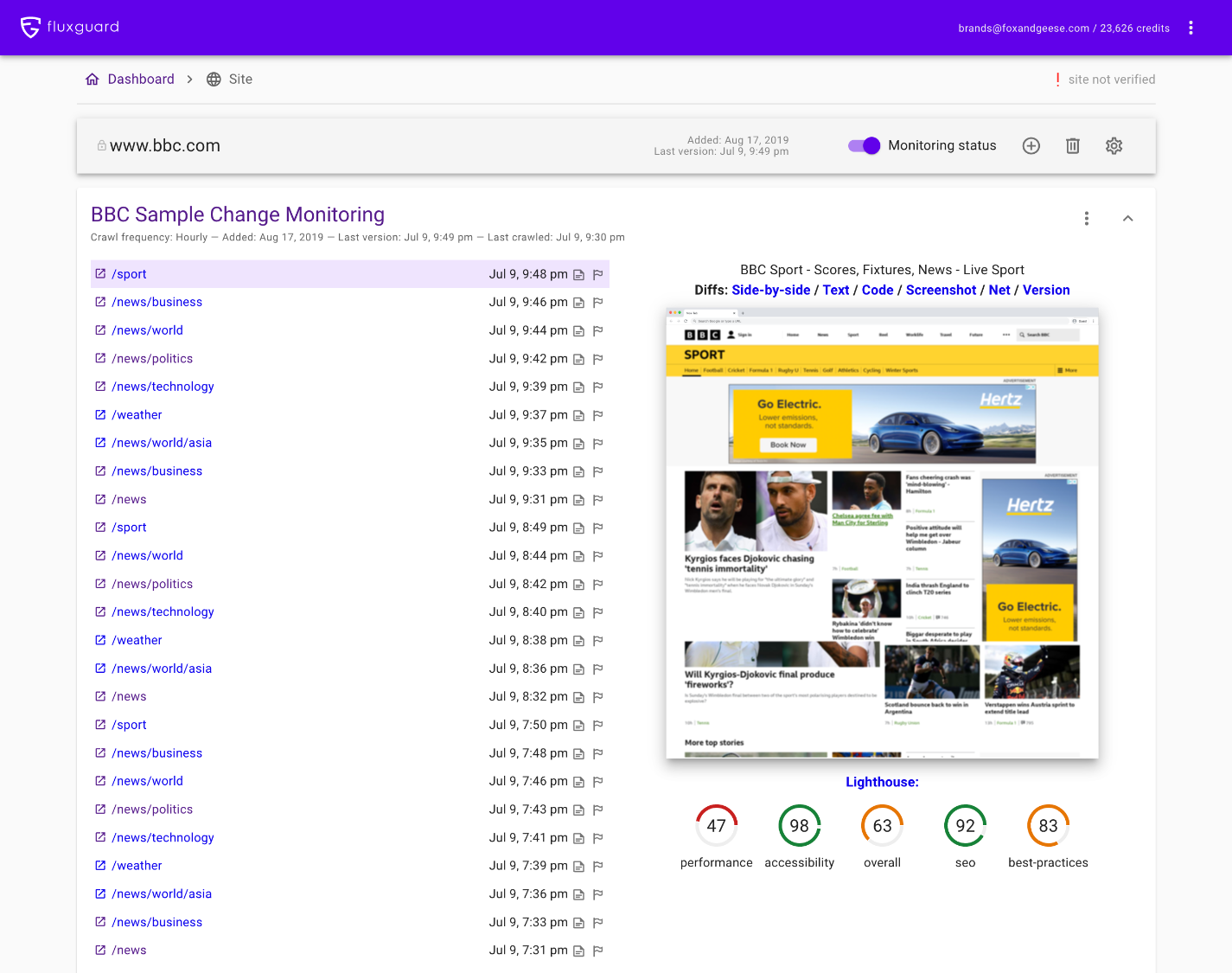Screen dimensions: 1232x973
Task: Open document icon for /news/technology 8:40 pm
Action: click(x=579, y=612)
